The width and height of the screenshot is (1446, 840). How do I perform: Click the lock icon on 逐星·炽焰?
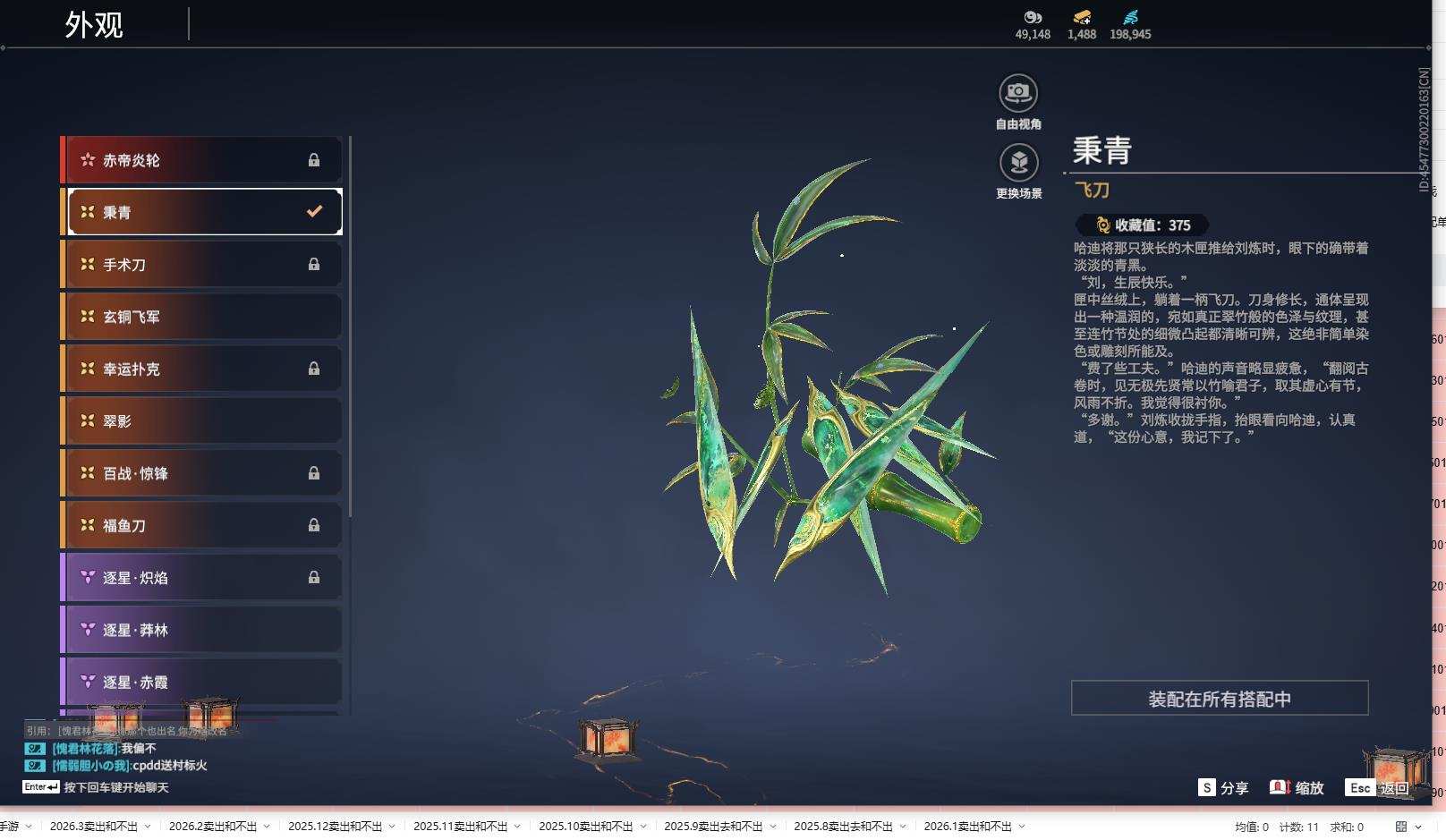coord(313,577)
